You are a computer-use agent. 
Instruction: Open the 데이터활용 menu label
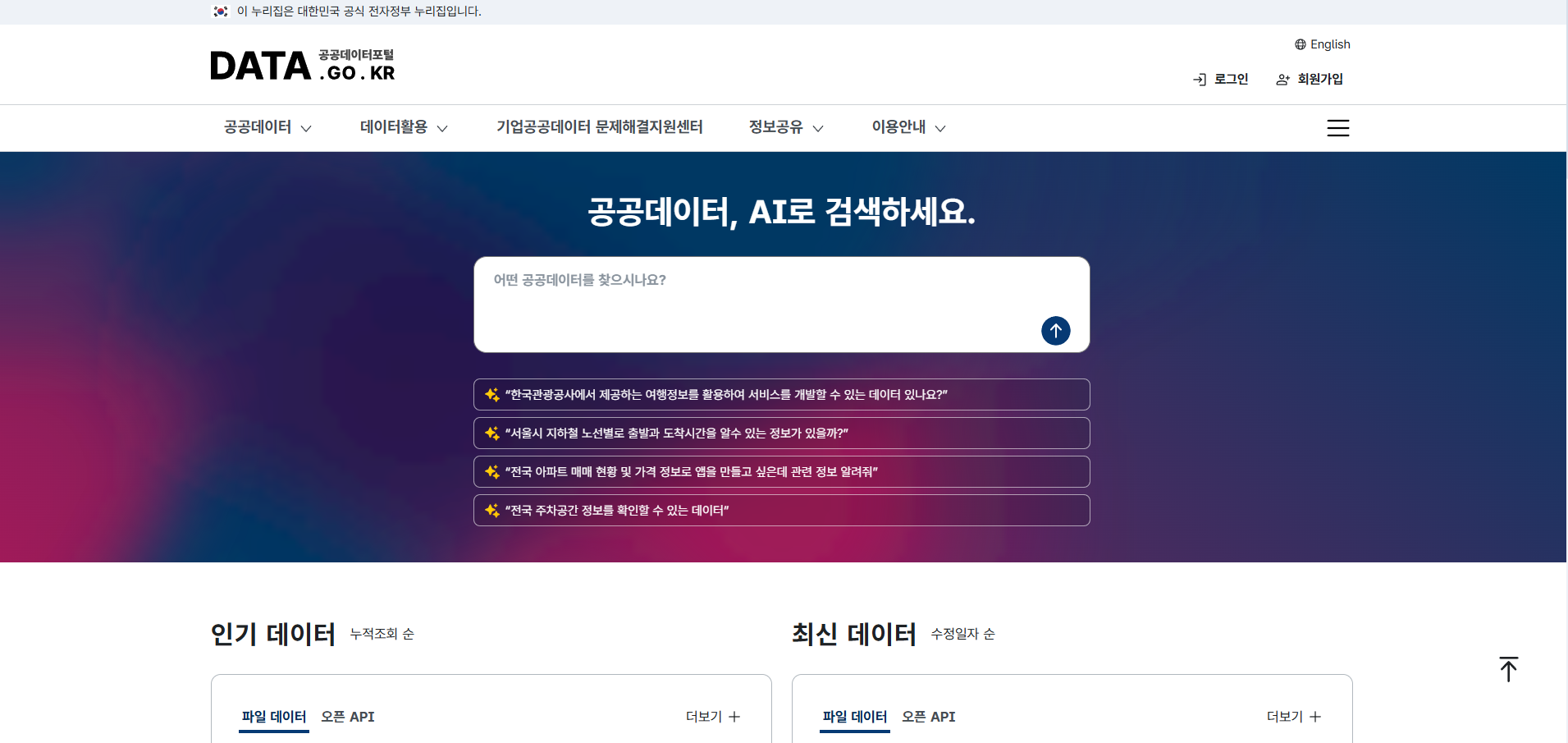[394, 127]
